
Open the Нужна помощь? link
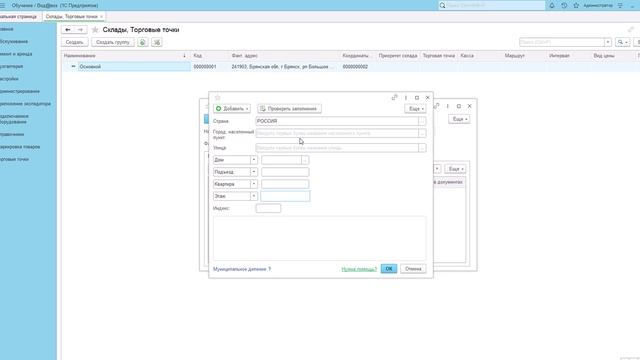(x=359, y=269)
